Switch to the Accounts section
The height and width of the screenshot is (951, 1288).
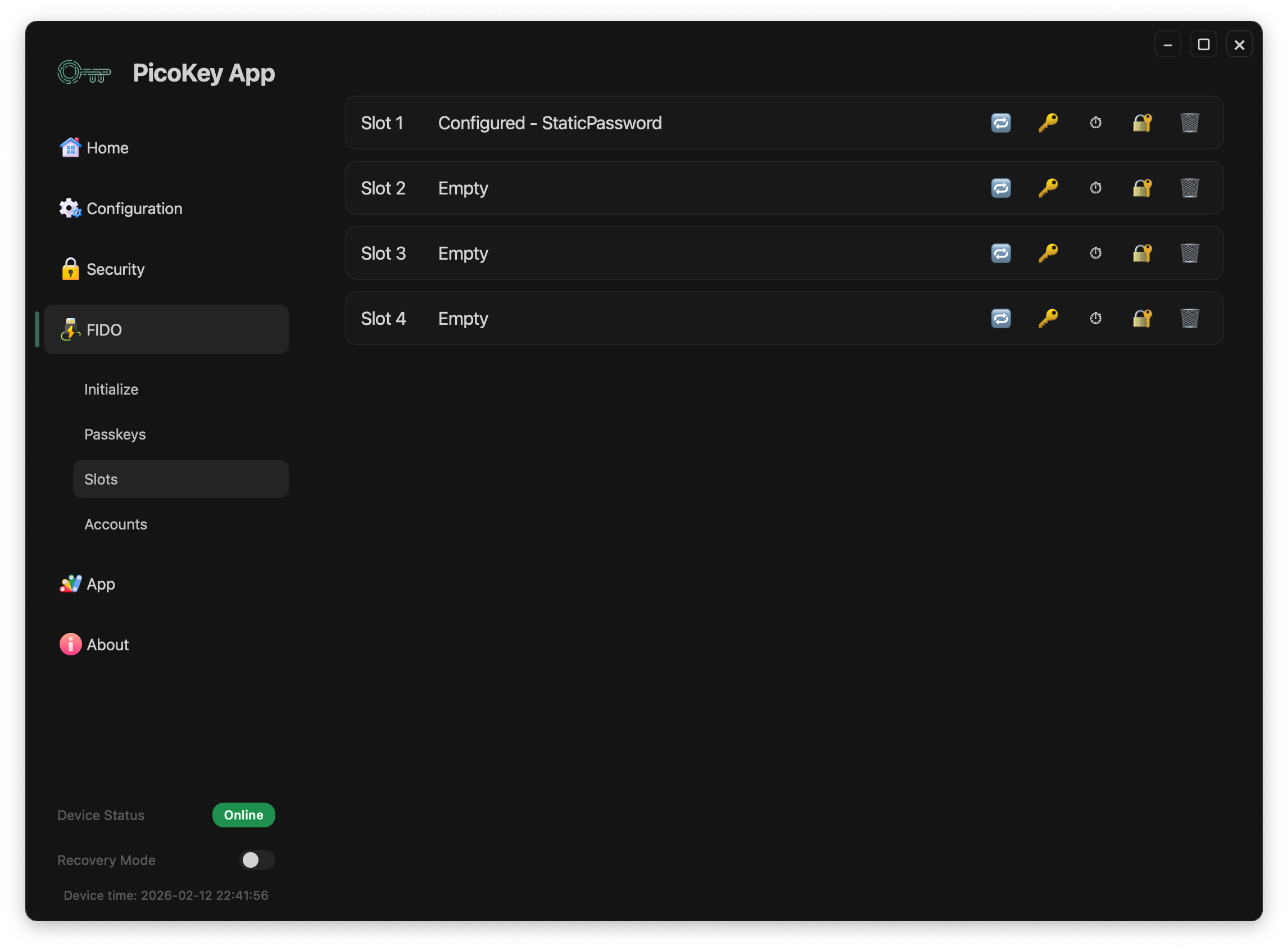[x=116, y=524]
